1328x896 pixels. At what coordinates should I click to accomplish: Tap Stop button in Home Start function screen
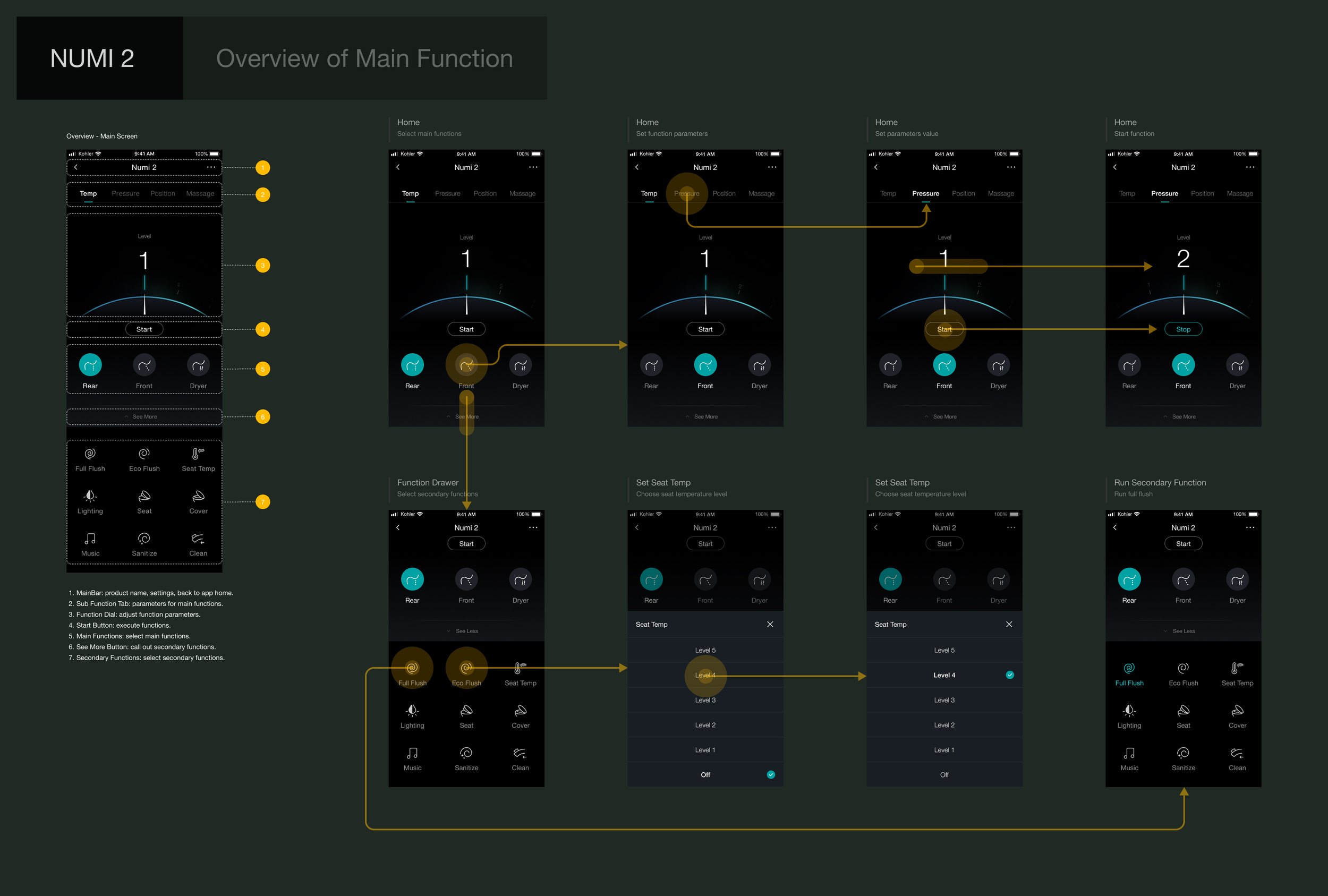(x=1184, y=329)
